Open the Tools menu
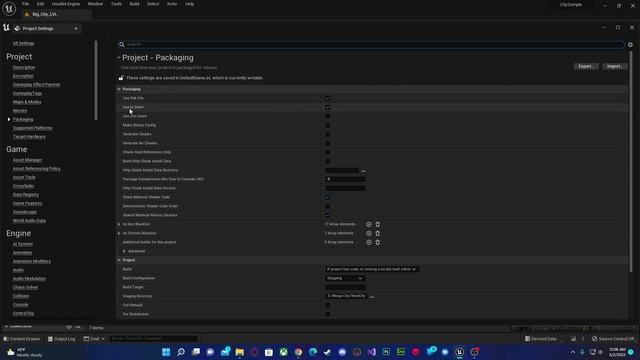This screenshot has width=640, height=360. pyautogui.click(x=116, y=4)
